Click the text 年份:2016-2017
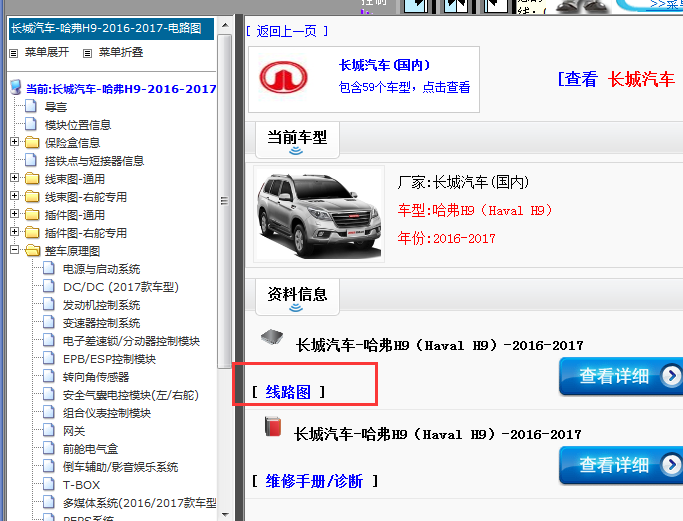Viewport: 683px width, 521px height. 446,238
